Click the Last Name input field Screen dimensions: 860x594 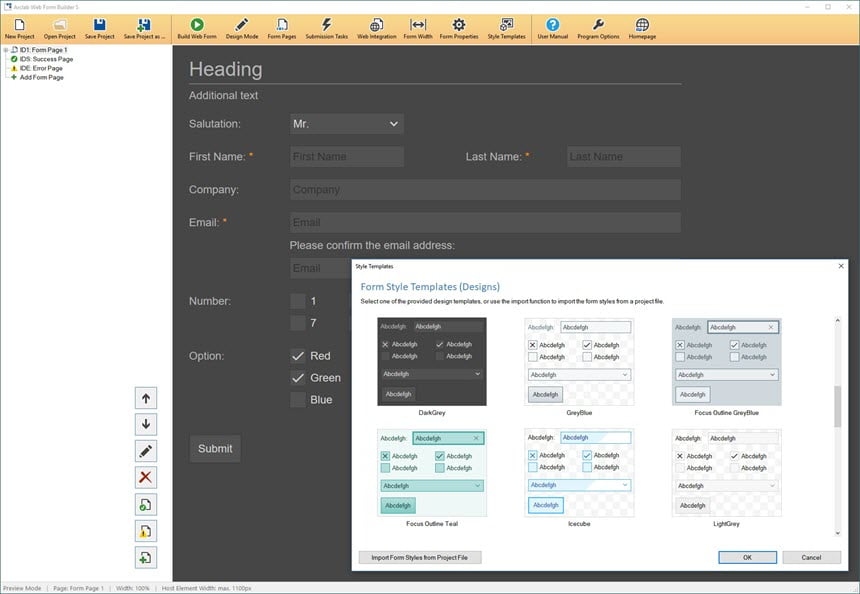tap(624, 157)
